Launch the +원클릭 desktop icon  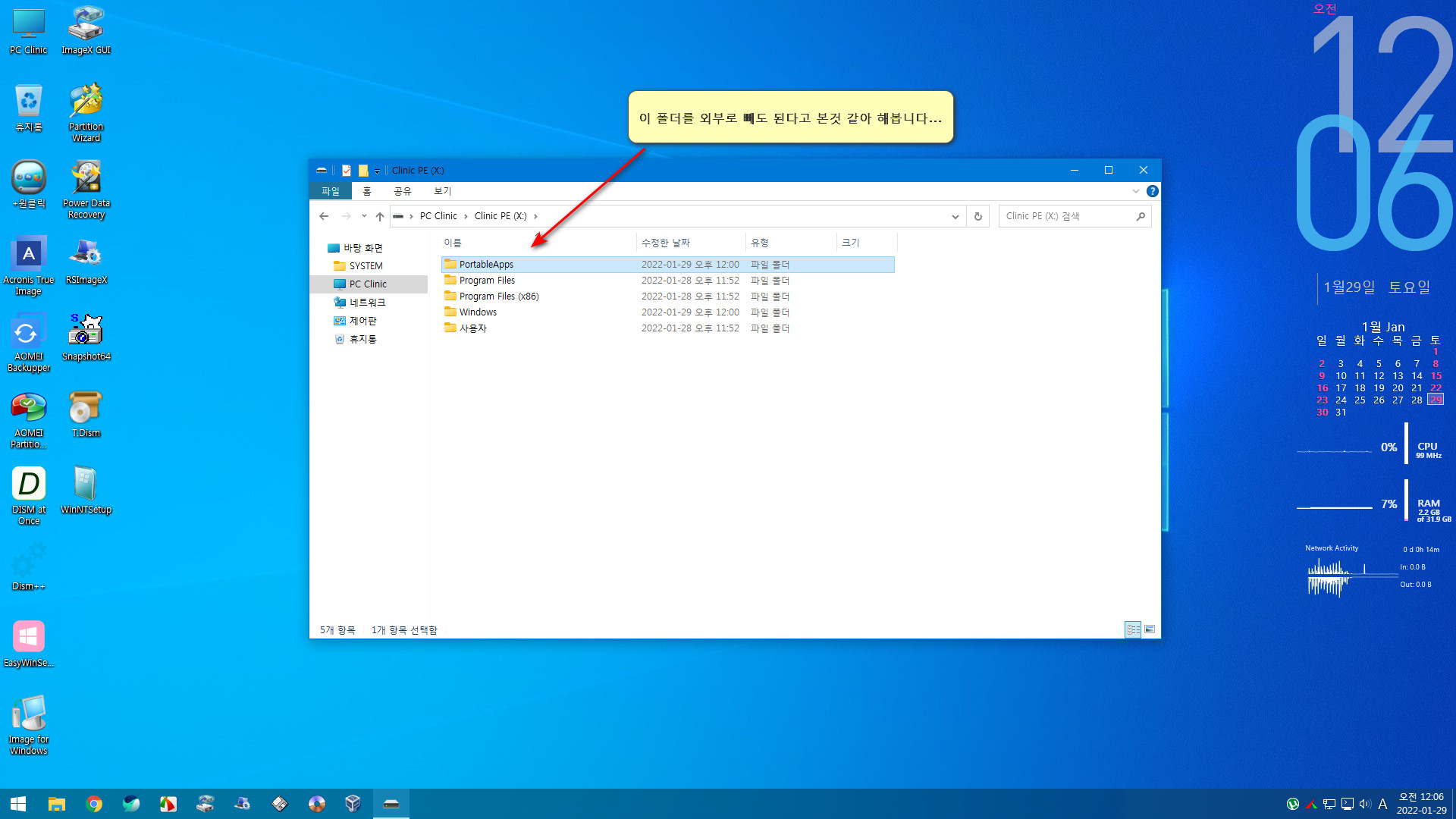click(x=28, y=184)
